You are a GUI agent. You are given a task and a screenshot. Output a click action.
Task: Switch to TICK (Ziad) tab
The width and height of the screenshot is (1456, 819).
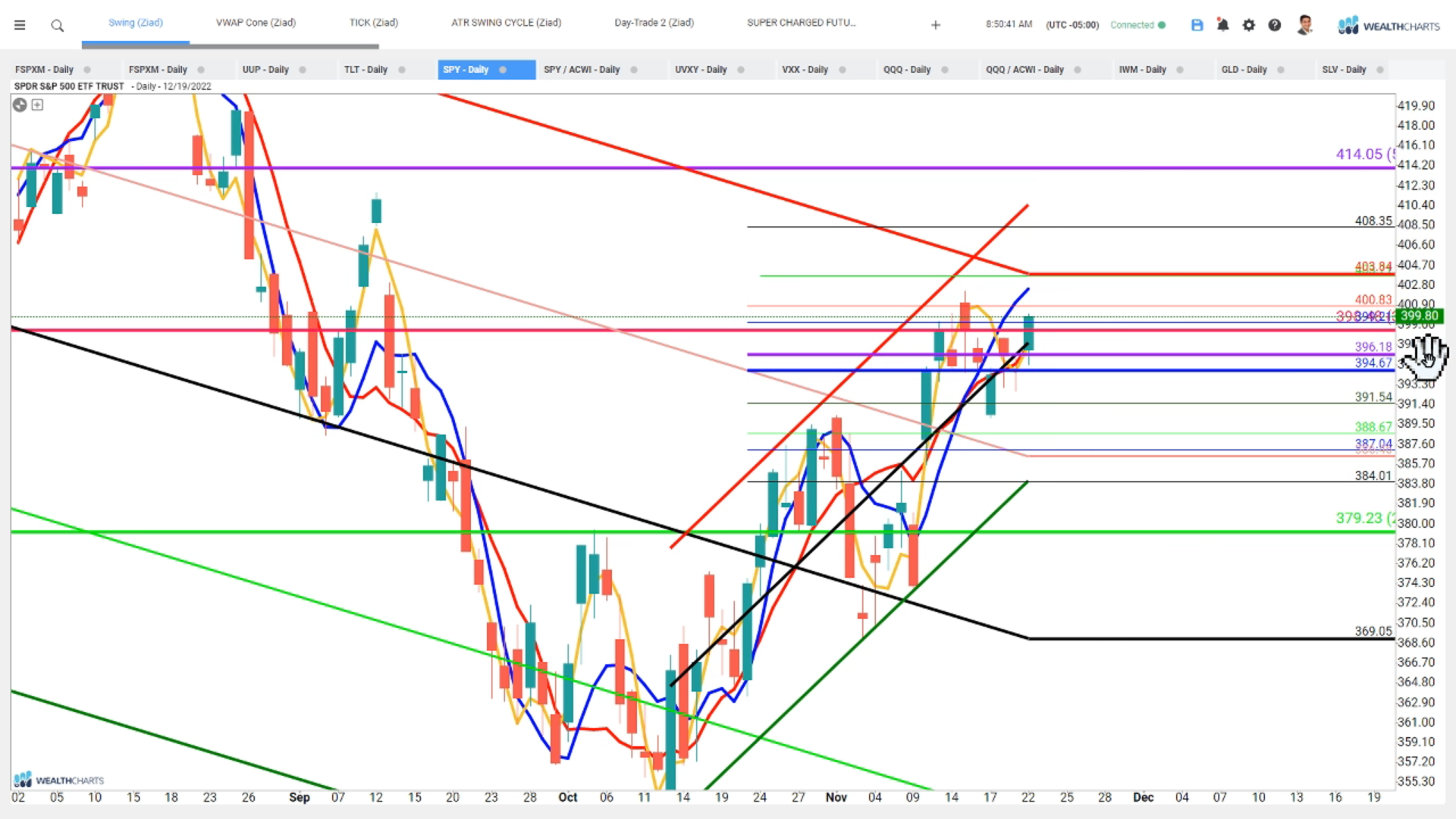[374, 23]
